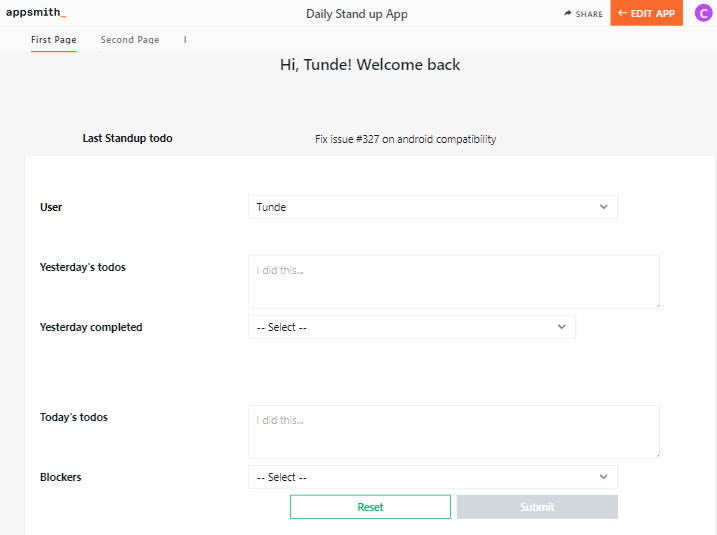Image resolution: width=717 pixels, height=535 pixels.
Task: Grab Today's todos textarea resize handle
Action: pos(655,454)
